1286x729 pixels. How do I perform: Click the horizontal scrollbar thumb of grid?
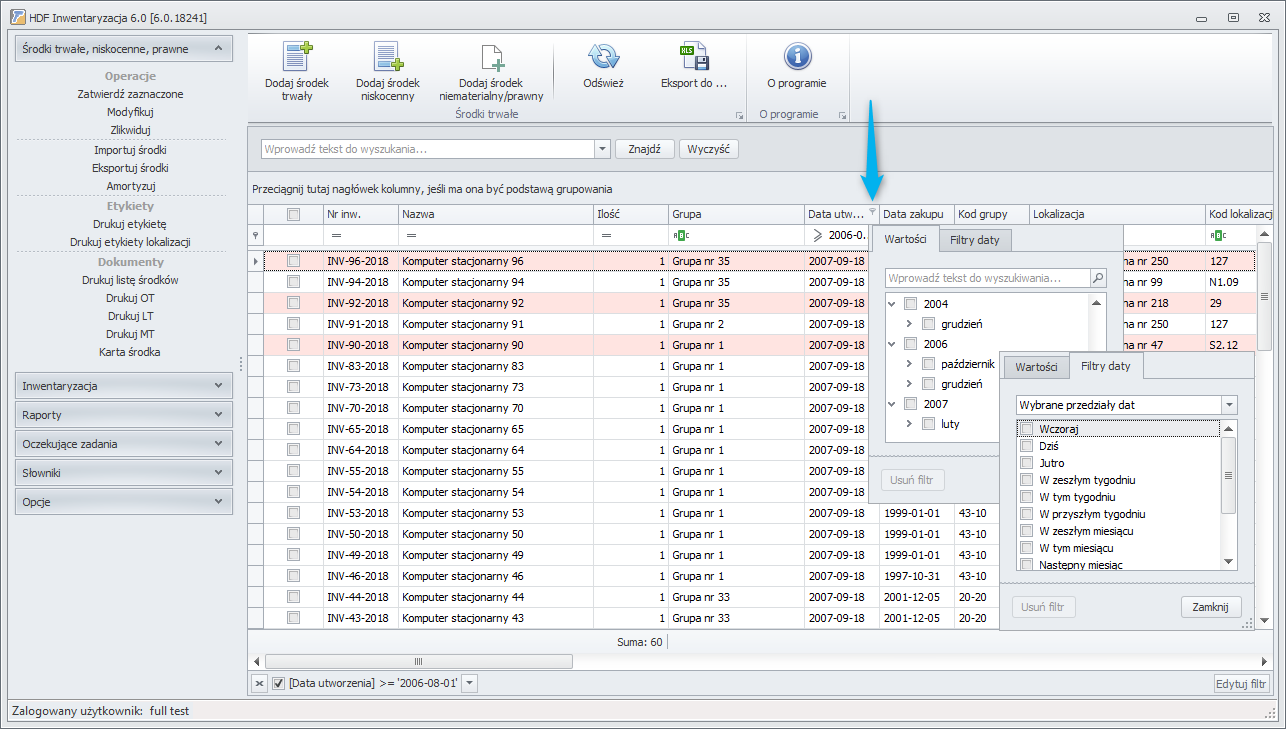pyautogui.click(x=418, y=661)
